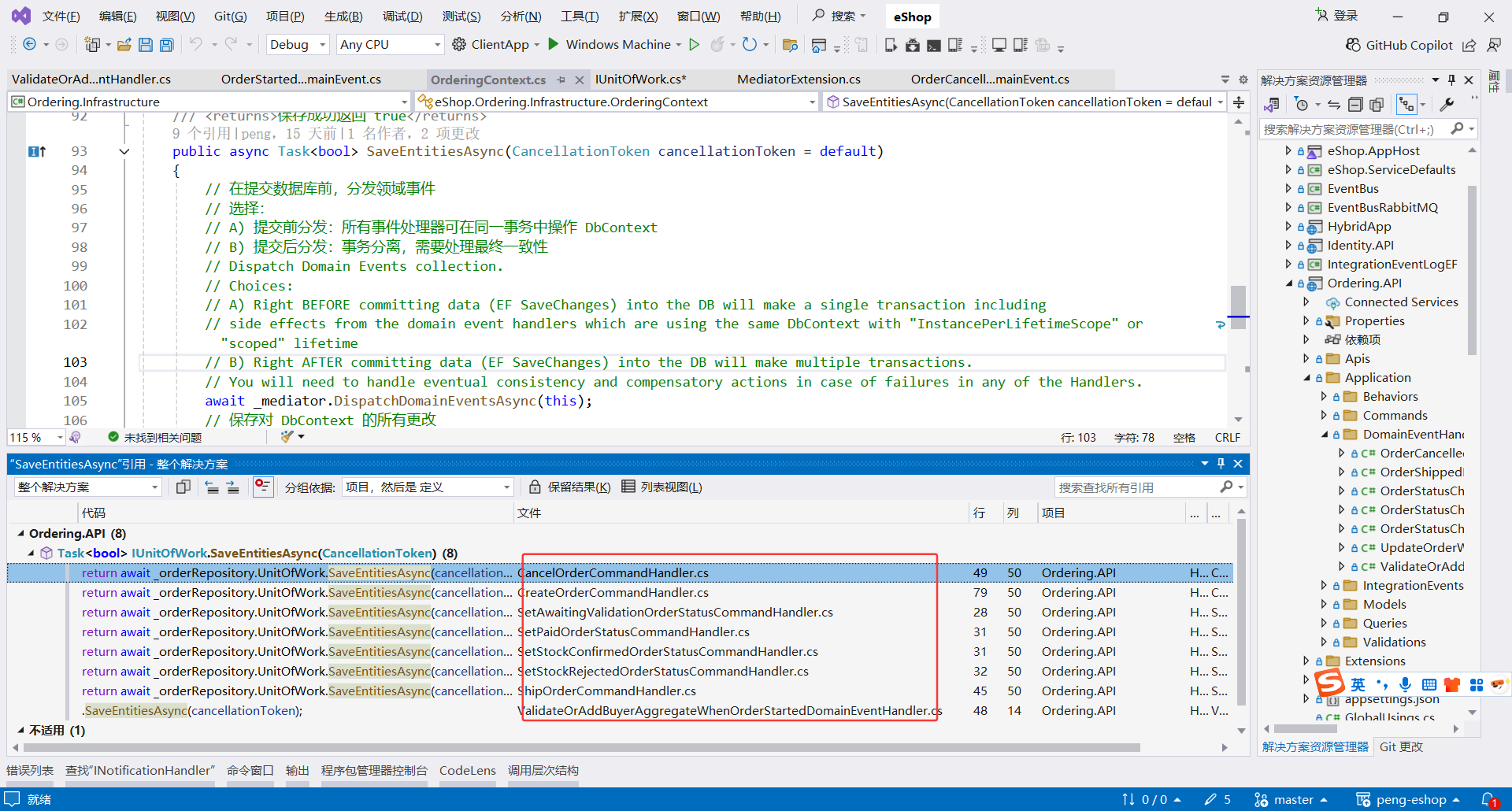
Task: Click the Undo arrow icon
Action: [x=196, y=45]
